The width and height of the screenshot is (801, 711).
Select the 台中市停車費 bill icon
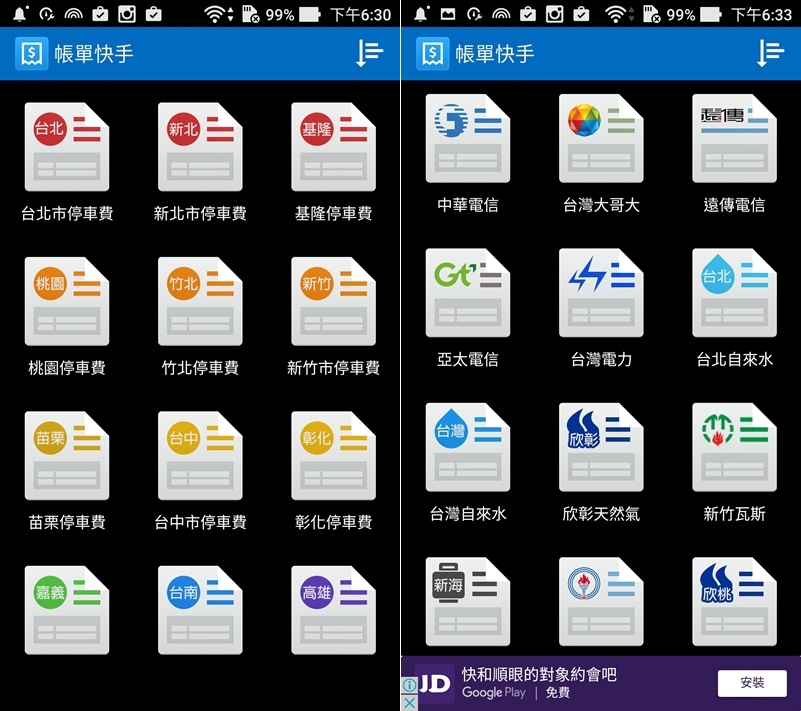click(x=200, y=456)
